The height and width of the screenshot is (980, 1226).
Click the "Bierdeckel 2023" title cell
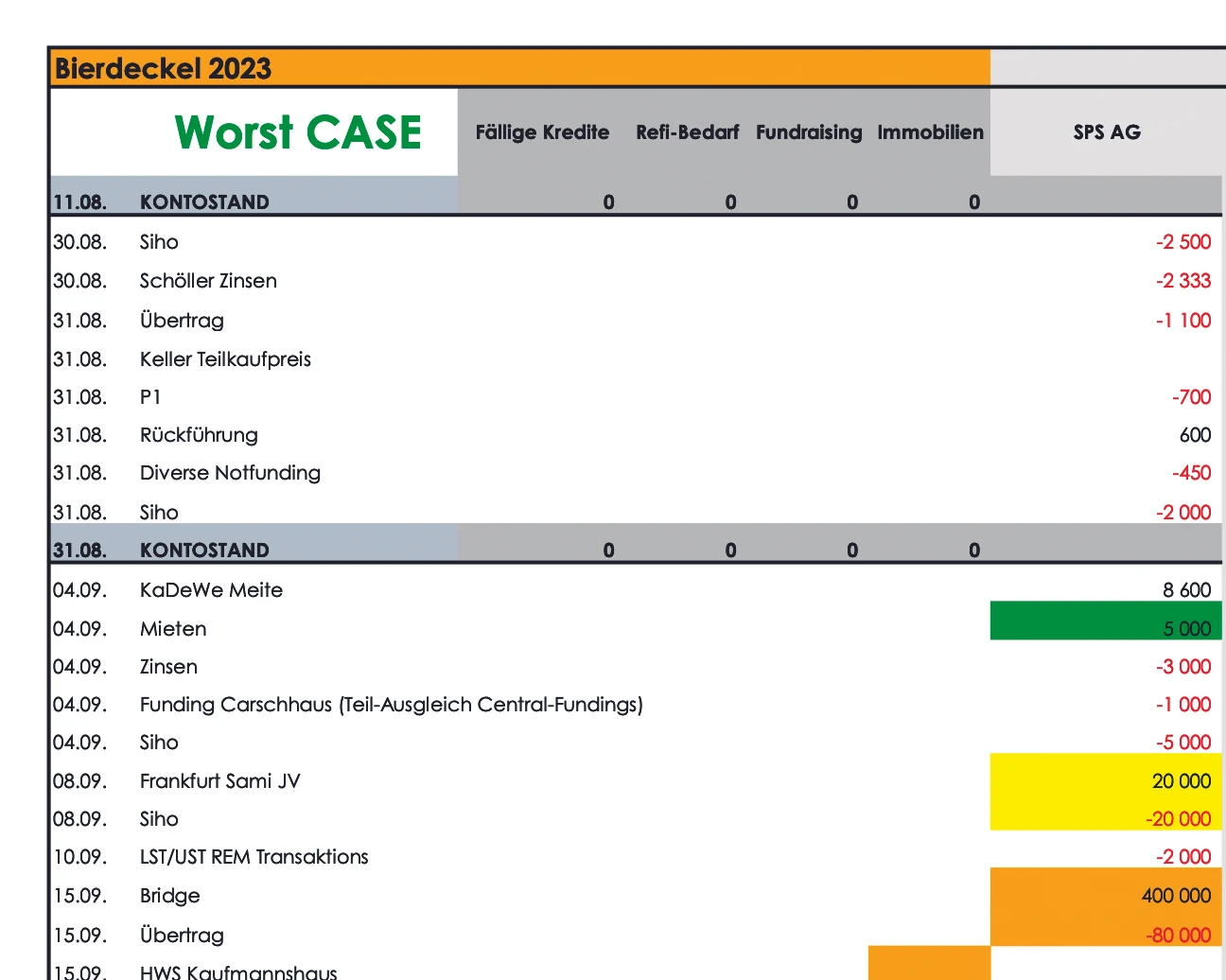tap(163, 69)
